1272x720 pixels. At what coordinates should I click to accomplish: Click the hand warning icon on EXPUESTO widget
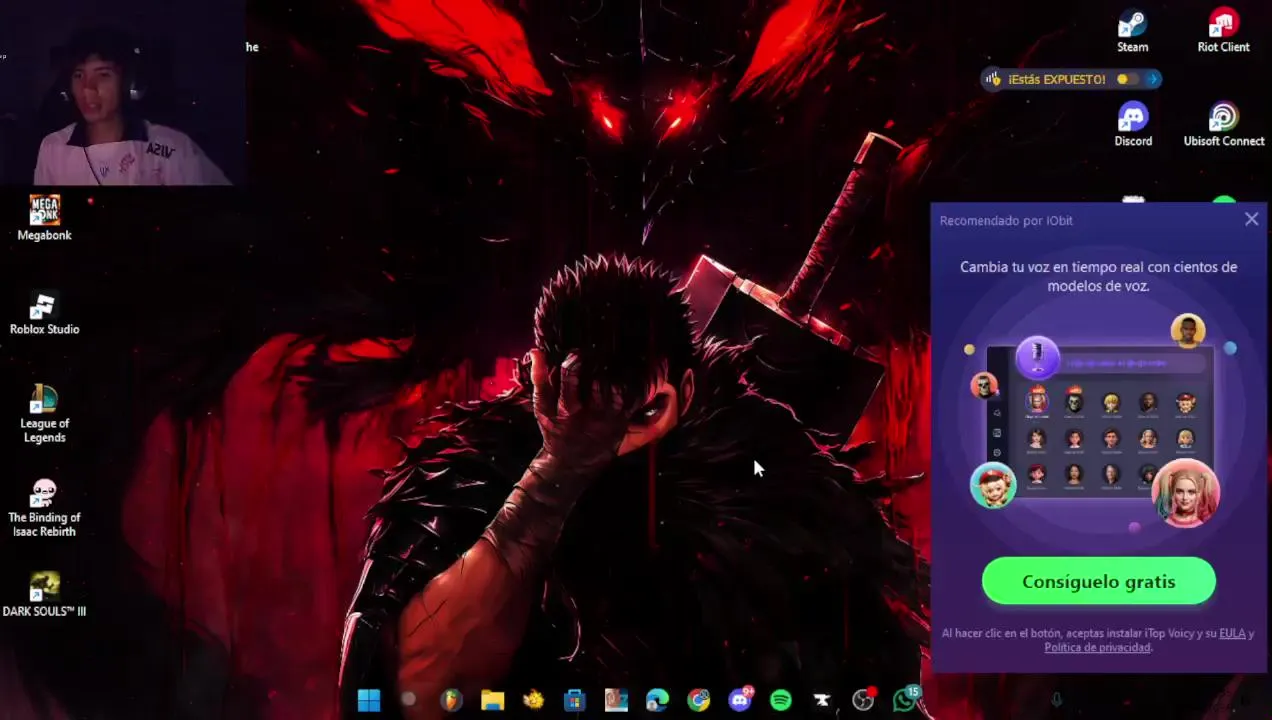[993, 79]
